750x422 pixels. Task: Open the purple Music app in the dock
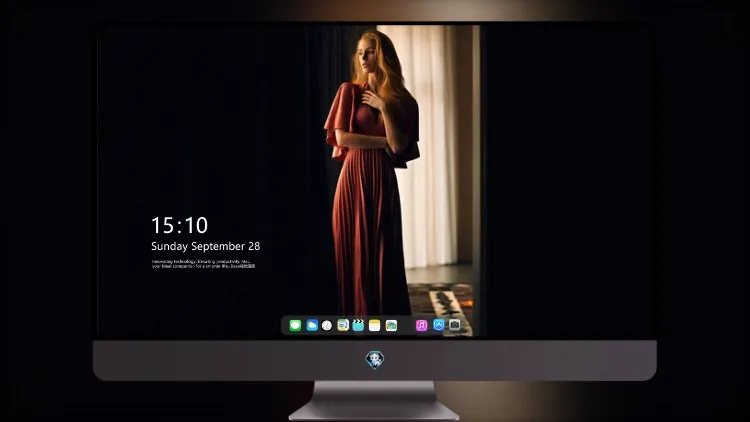(x=421, y=325)
